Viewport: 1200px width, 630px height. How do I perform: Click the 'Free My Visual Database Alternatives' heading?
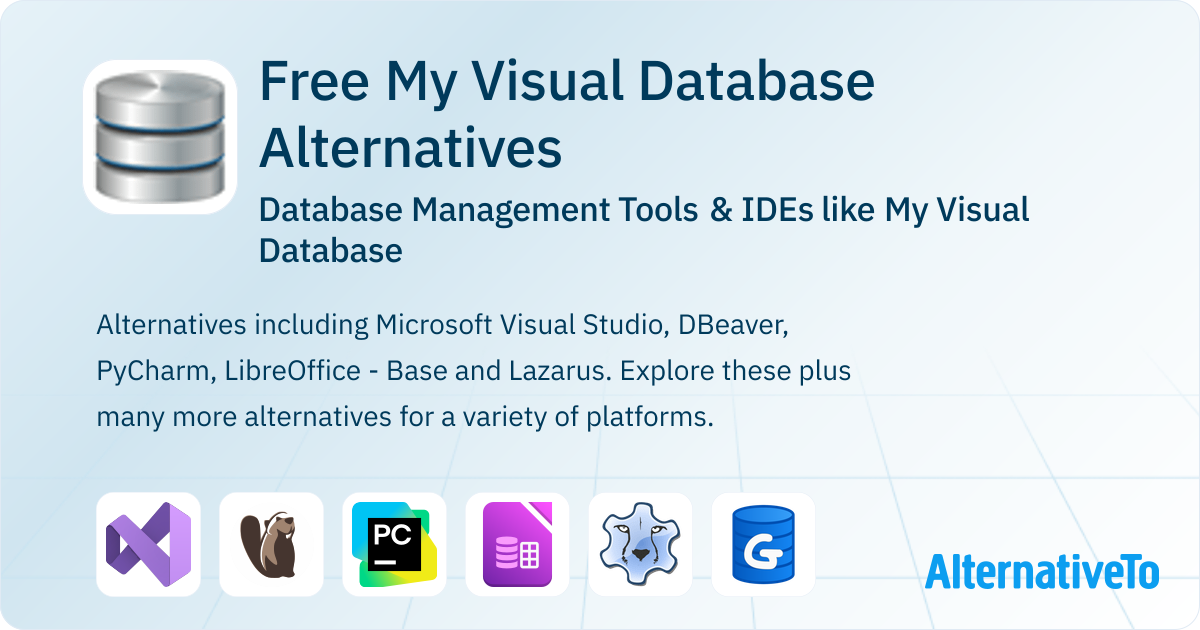pos(567,114)
